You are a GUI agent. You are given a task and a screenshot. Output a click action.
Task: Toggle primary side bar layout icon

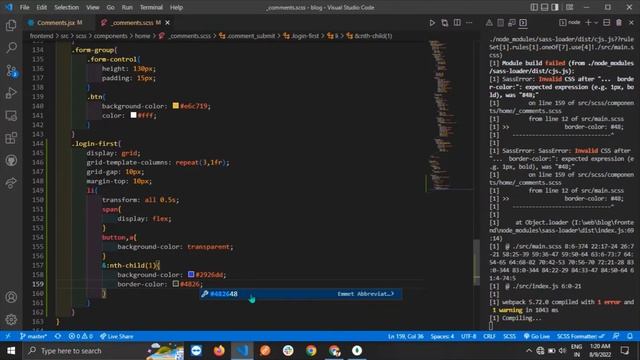[534, 7]
